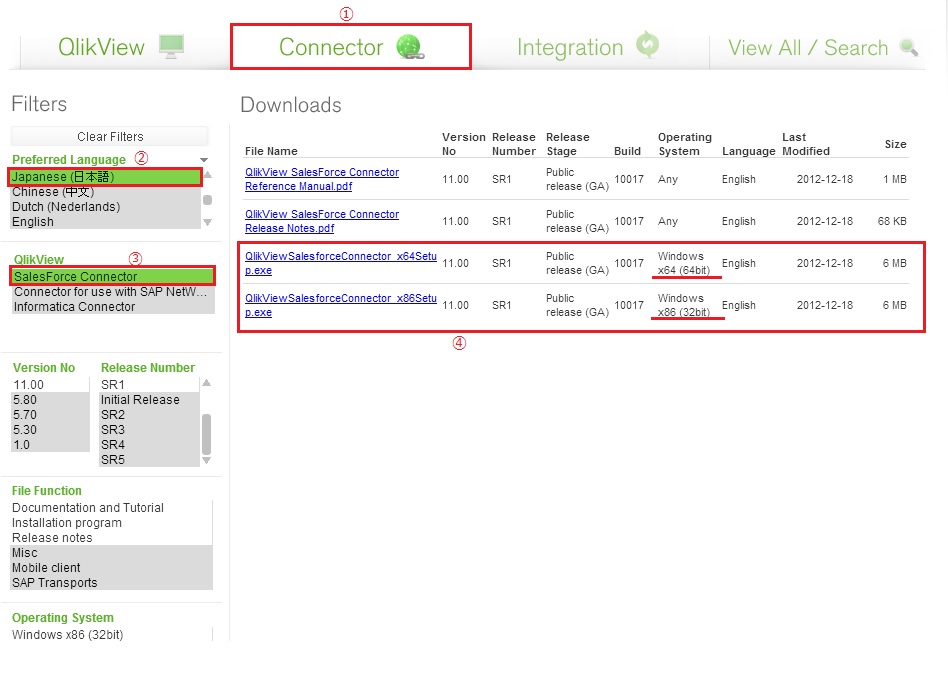This screenshot has height=686, width=948.
Task: Click Windows x86 (32bit) cell in Downloads table
Action: coord(684,305)
